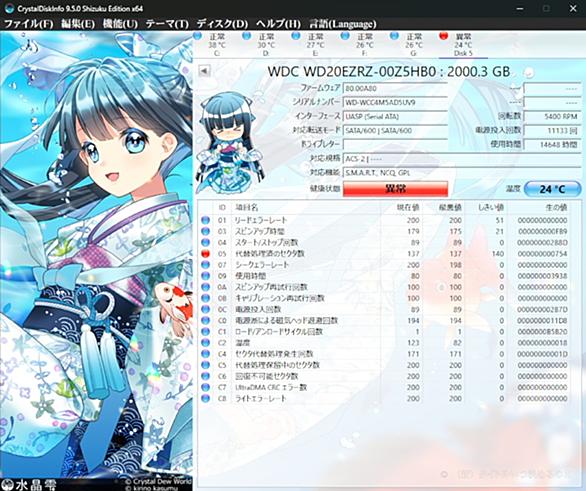Click status icon for C8 ライトエラーレート
Viewport: 586px width, 491px height.
point(205,398)
